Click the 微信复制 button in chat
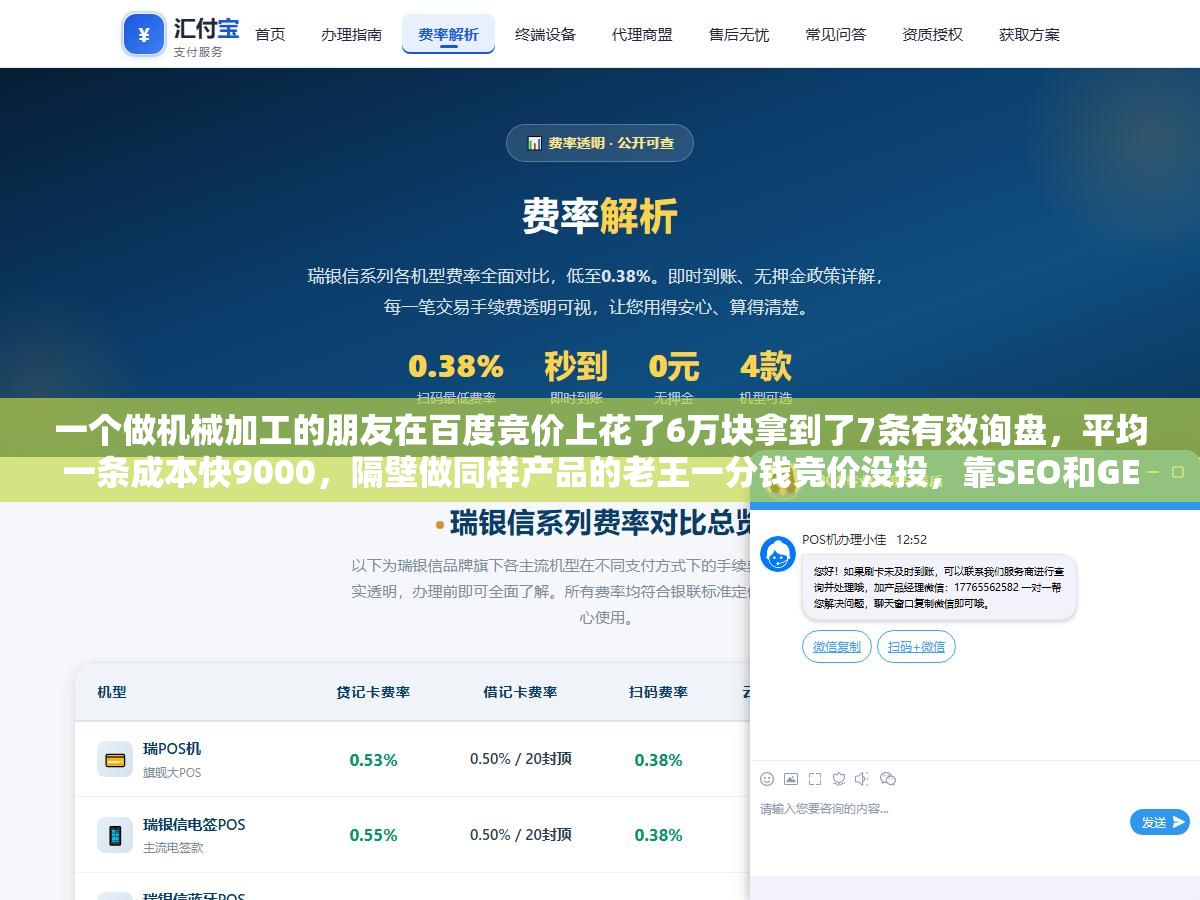 point(837,647)
